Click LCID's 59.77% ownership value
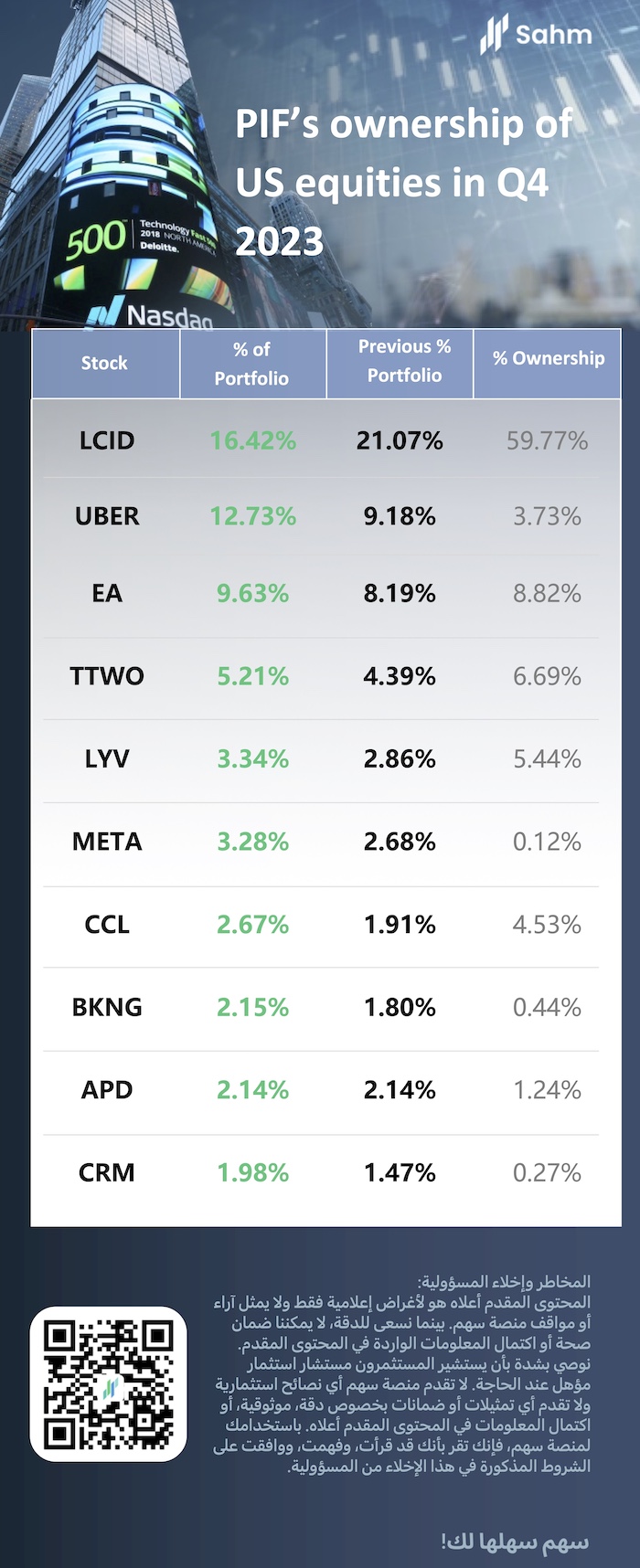640x1568 pixels. pyautogui.click(x=547, y=440)
